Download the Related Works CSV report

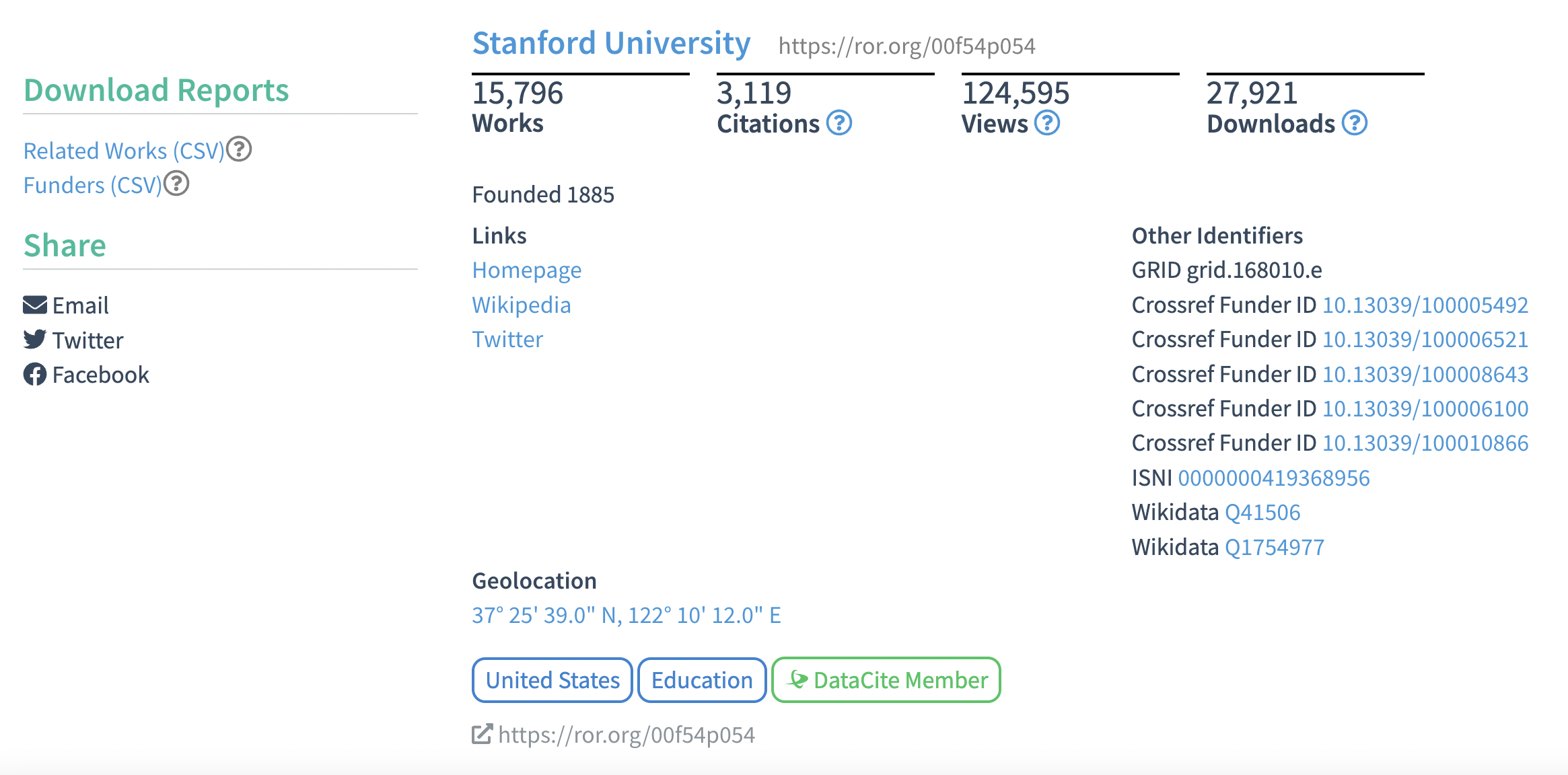(124, 151)
